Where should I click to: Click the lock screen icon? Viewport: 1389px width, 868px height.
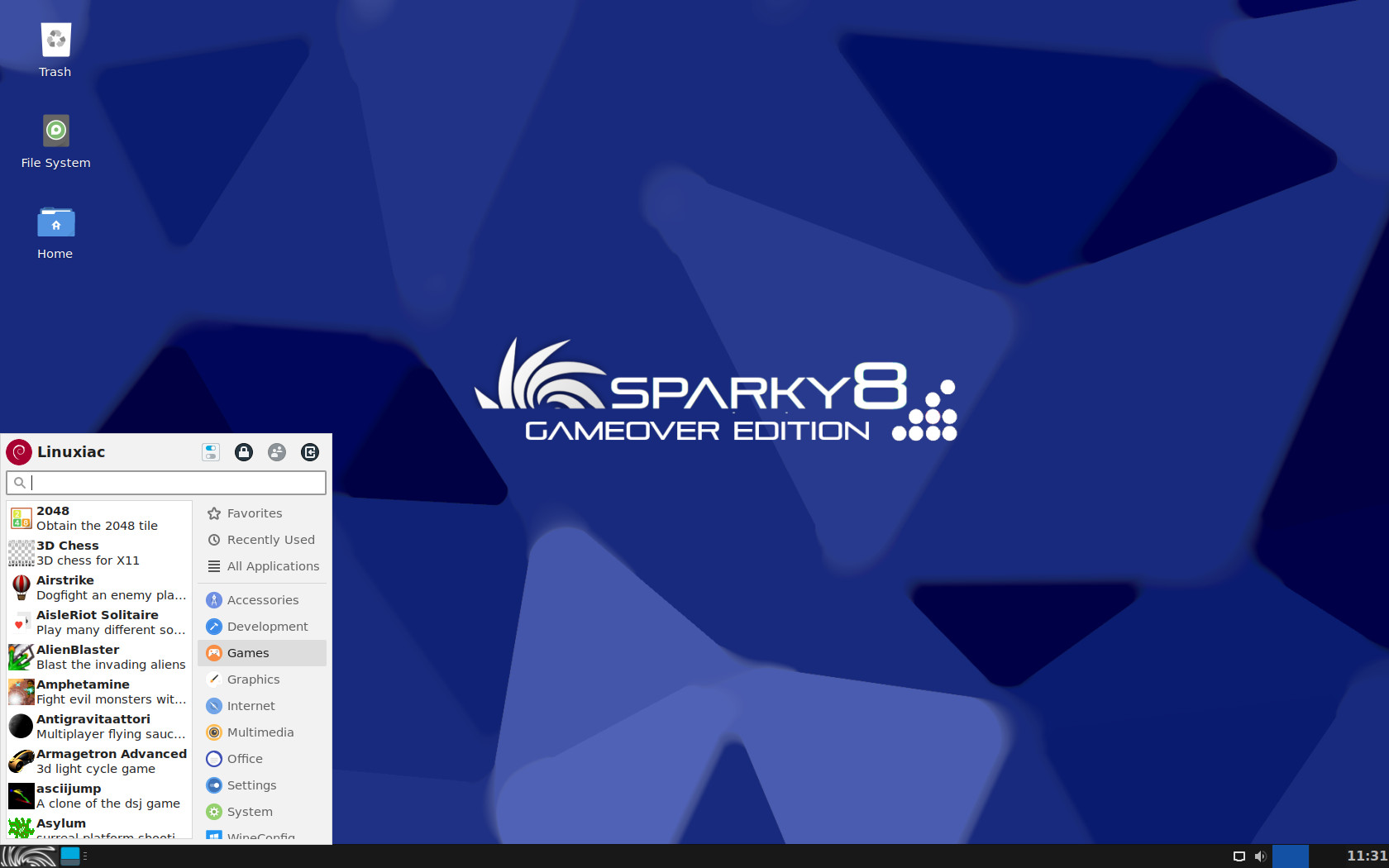(244, 452)
